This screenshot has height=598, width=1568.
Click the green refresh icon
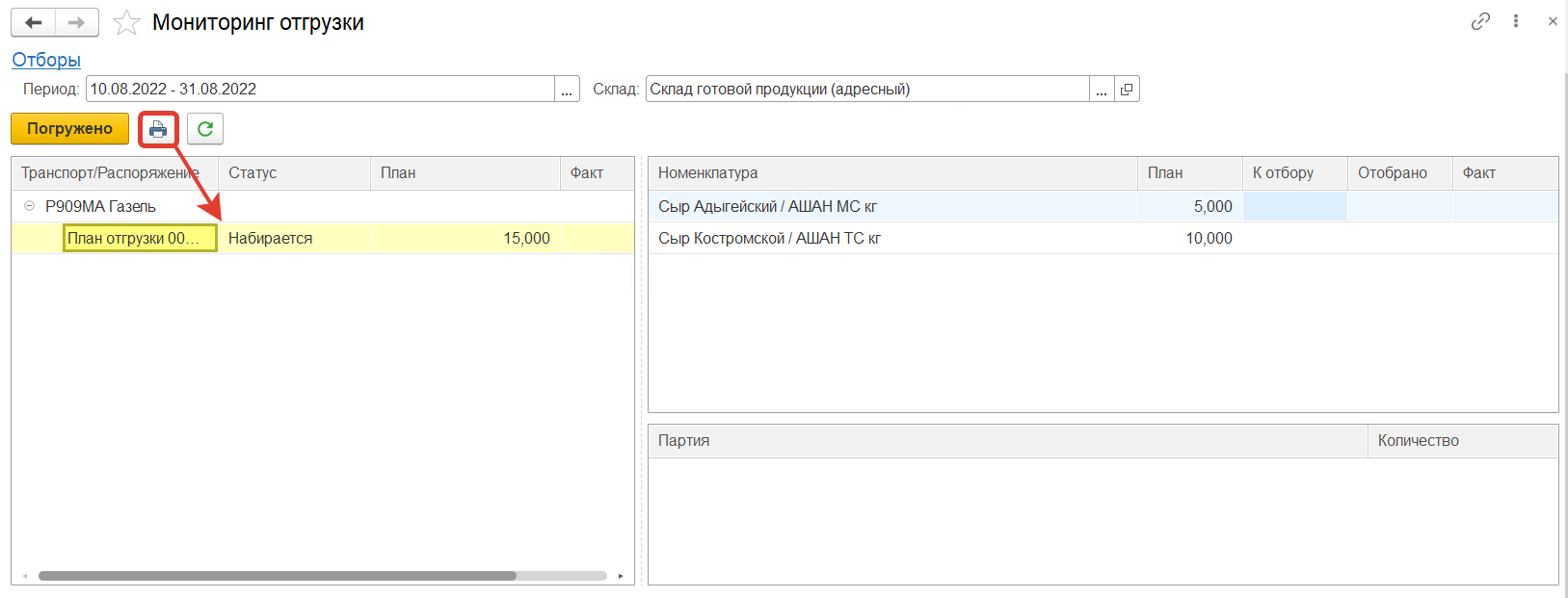(x=205, y=129)
